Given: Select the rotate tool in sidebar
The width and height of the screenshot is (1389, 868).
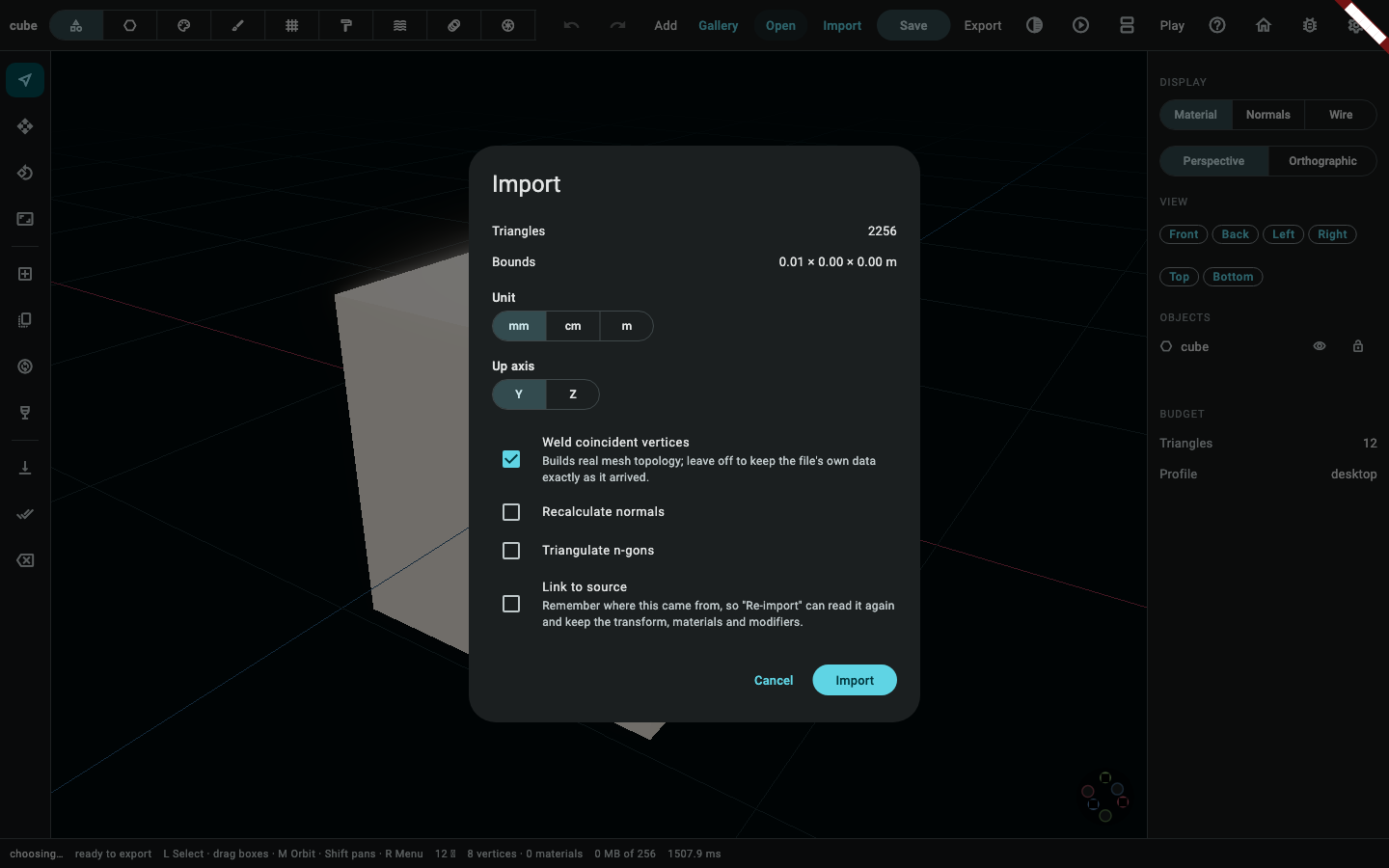Looking at the screenshot, I should tap(25, 173).
